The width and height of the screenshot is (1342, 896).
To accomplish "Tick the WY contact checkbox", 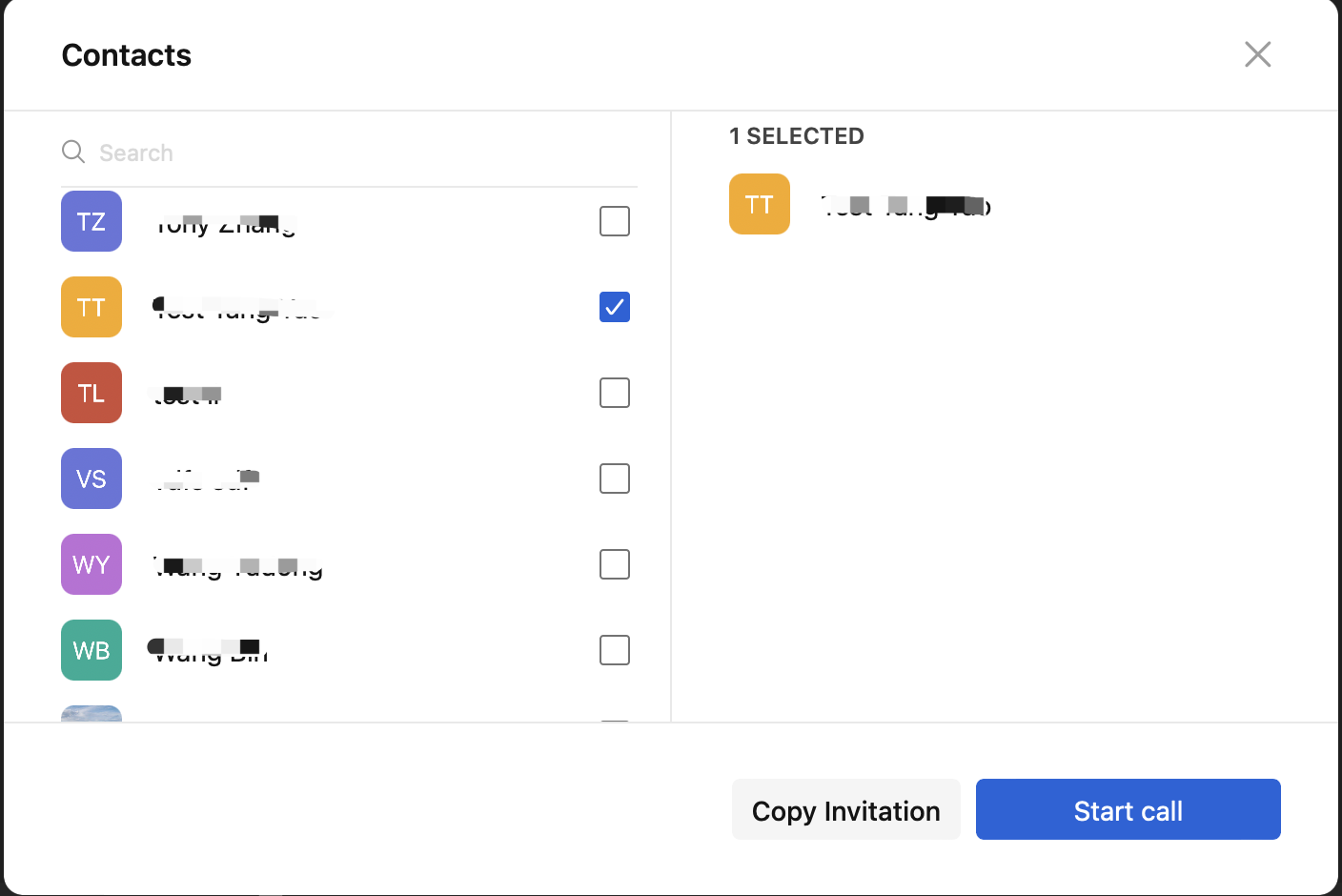I will (x=615, y=564).
